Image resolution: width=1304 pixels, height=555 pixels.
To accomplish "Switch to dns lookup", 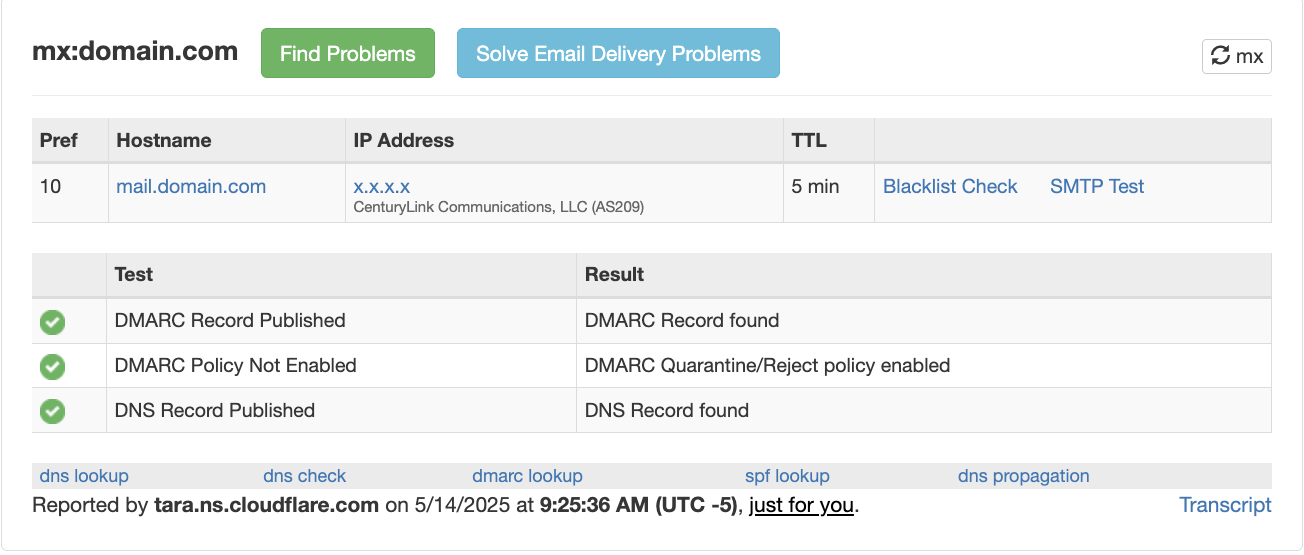I will tap(84, 476).
